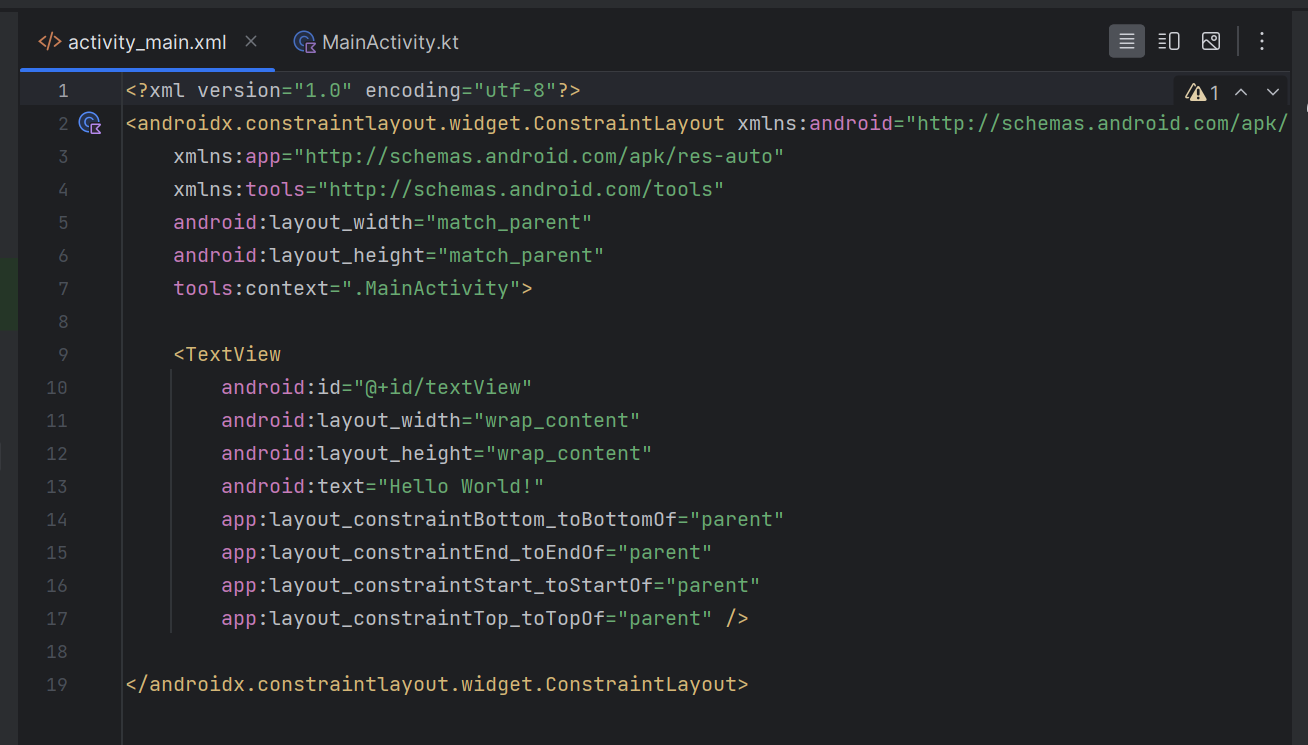Jump to next highlighted problem arrow
Screen dimensions: 1308x745
pyautogui.click(x=1273, y=92)
